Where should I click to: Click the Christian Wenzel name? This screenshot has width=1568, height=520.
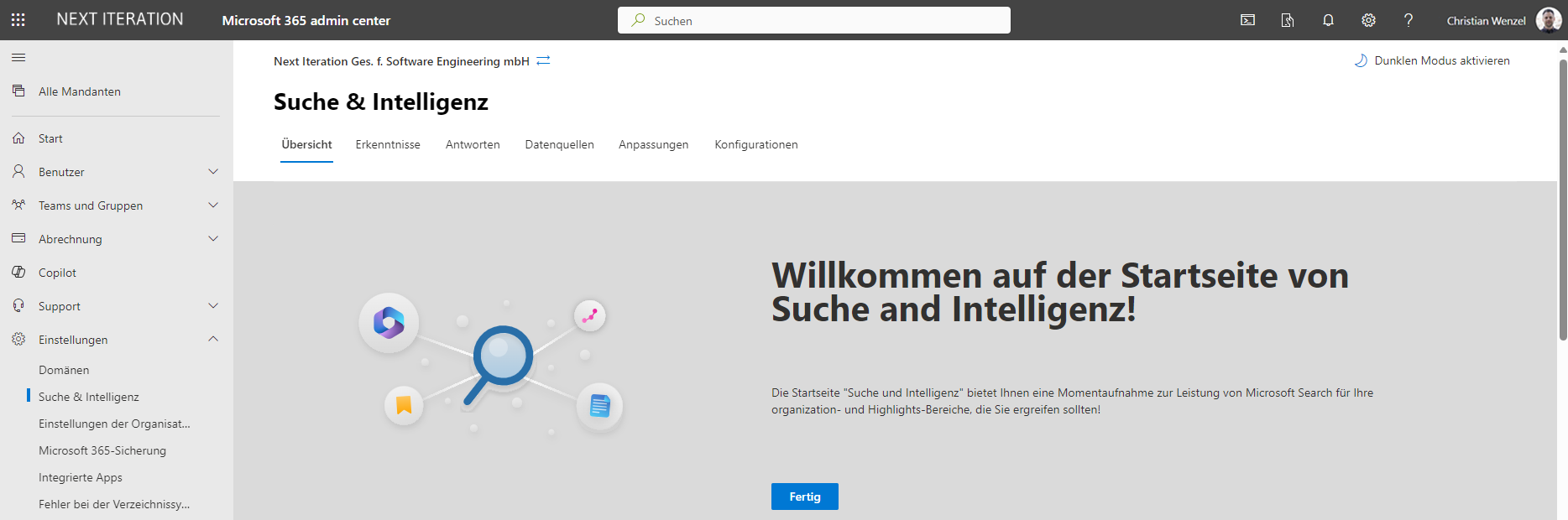click(1486, 20)
